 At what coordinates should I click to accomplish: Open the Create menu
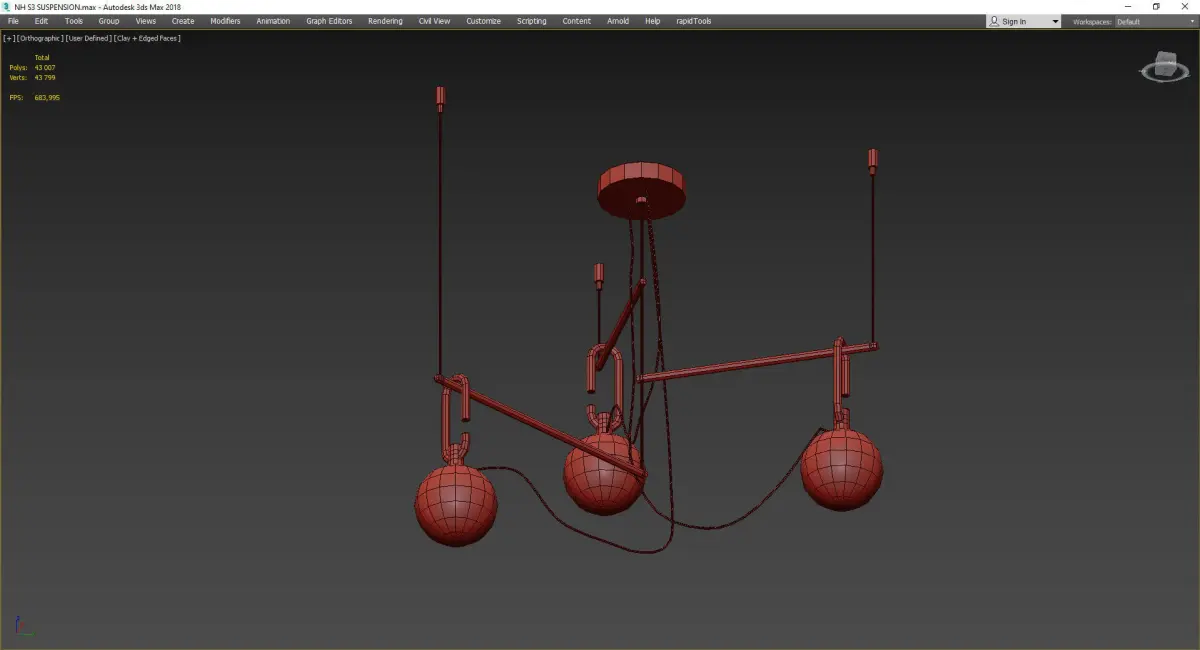(x=183, y=21)
